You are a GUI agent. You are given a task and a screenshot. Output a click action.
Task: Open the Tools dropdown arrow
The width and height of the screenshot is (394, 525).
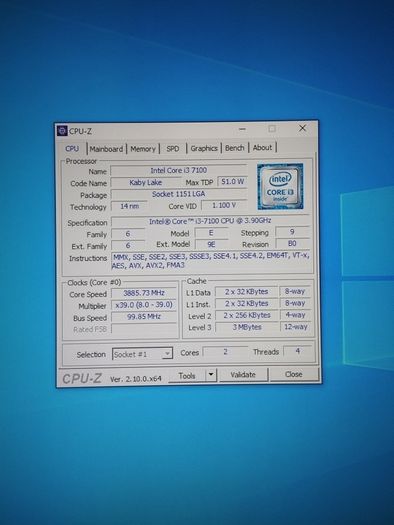pos(211,375)
